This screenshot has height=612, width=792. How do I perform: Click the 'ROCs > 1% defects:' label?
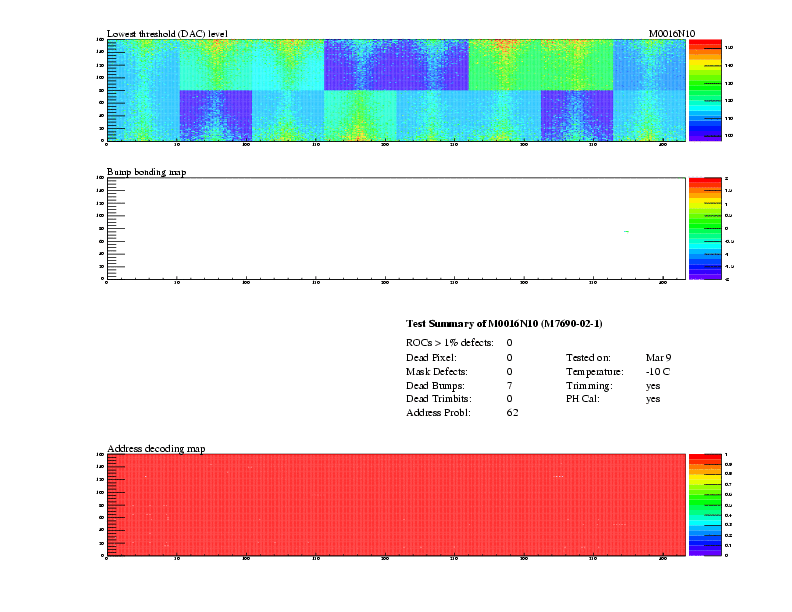(450, 343)
